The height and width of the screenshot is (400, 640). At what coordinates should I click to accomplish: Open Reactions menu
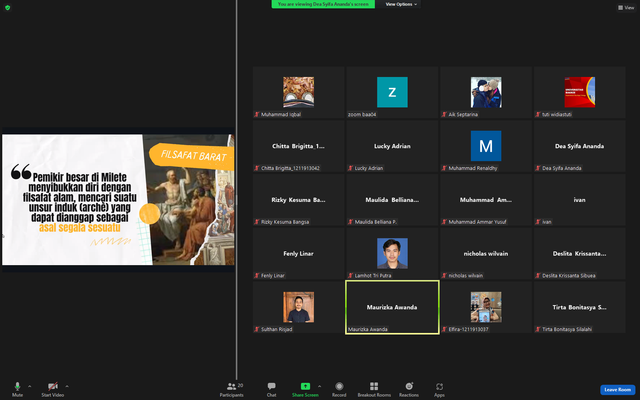coord(409,389)
